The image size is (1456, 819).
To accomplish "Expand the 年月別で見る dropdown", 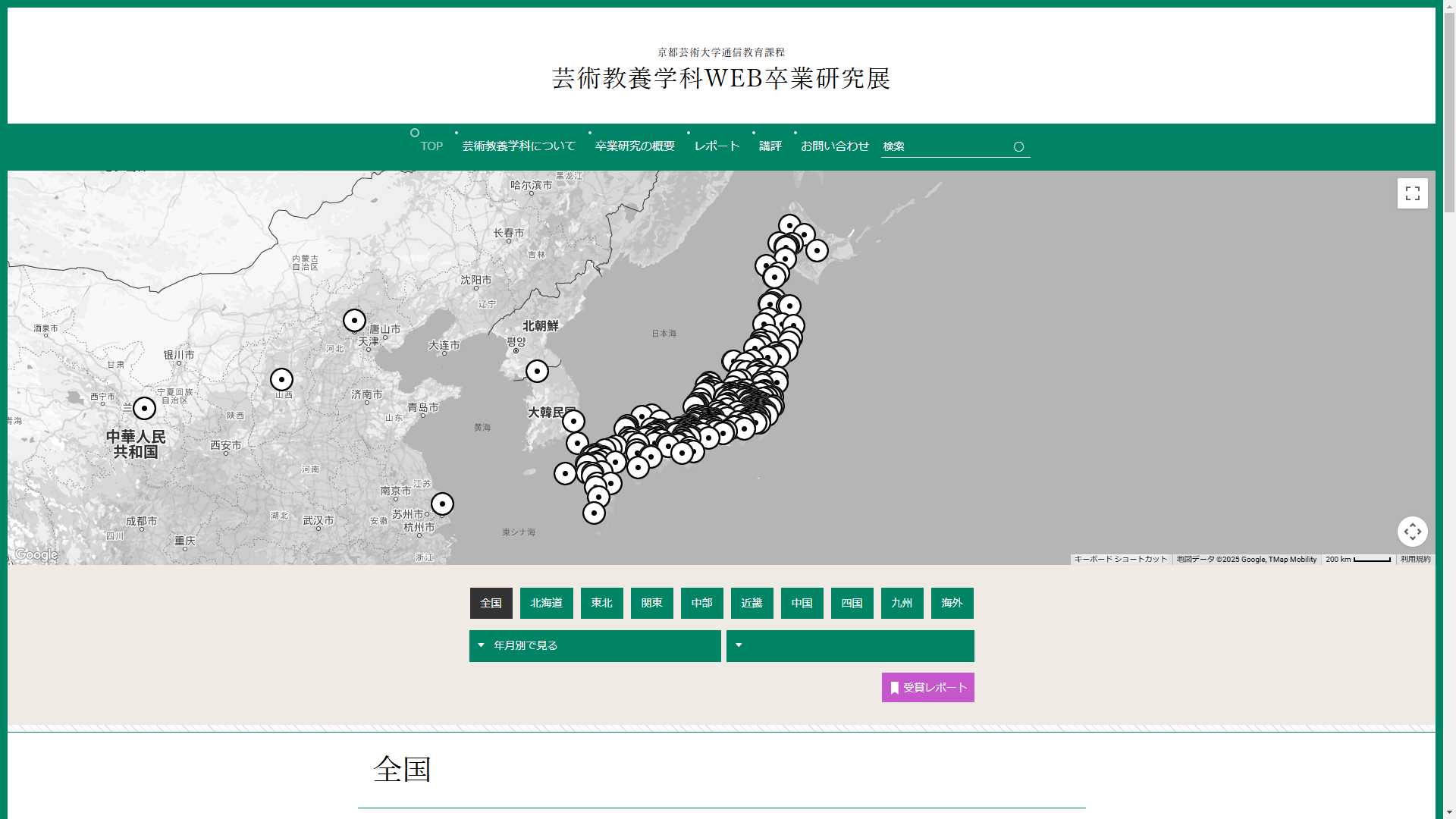I will tap(595, 646).
